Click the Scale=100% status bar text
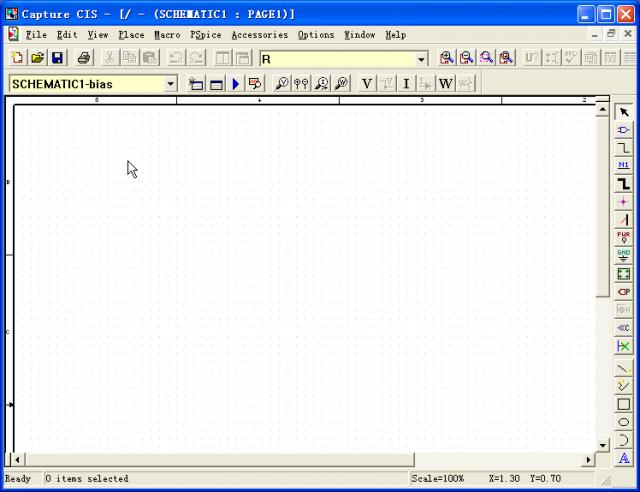This screenshot has height=492, width=640. click(437, 479)
